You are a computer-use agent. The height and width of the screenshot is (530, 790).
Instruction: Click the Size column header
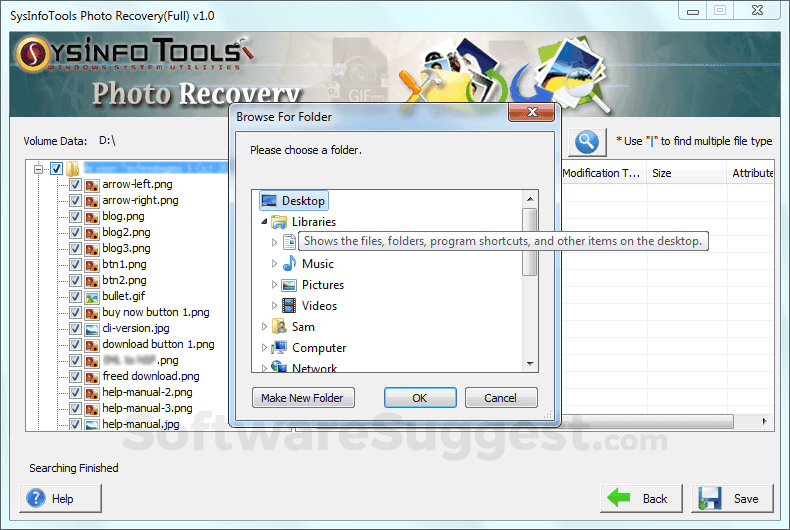click(687, 173)
